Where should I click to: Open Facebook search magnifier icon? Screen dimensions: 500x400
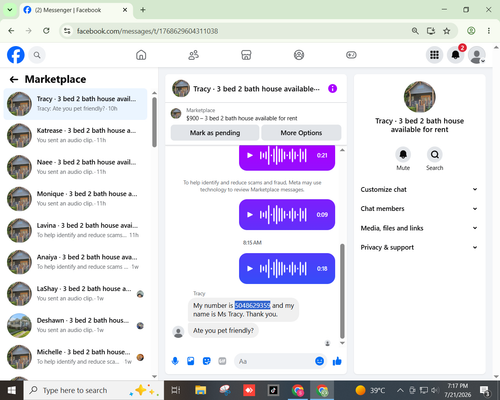click(37, 55)
